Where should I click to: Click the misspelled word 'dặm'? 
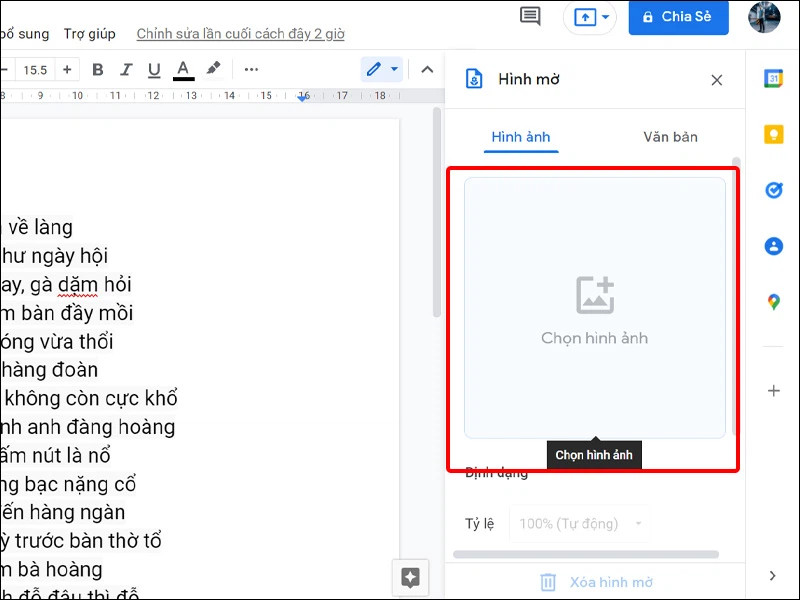click(77, 285)
